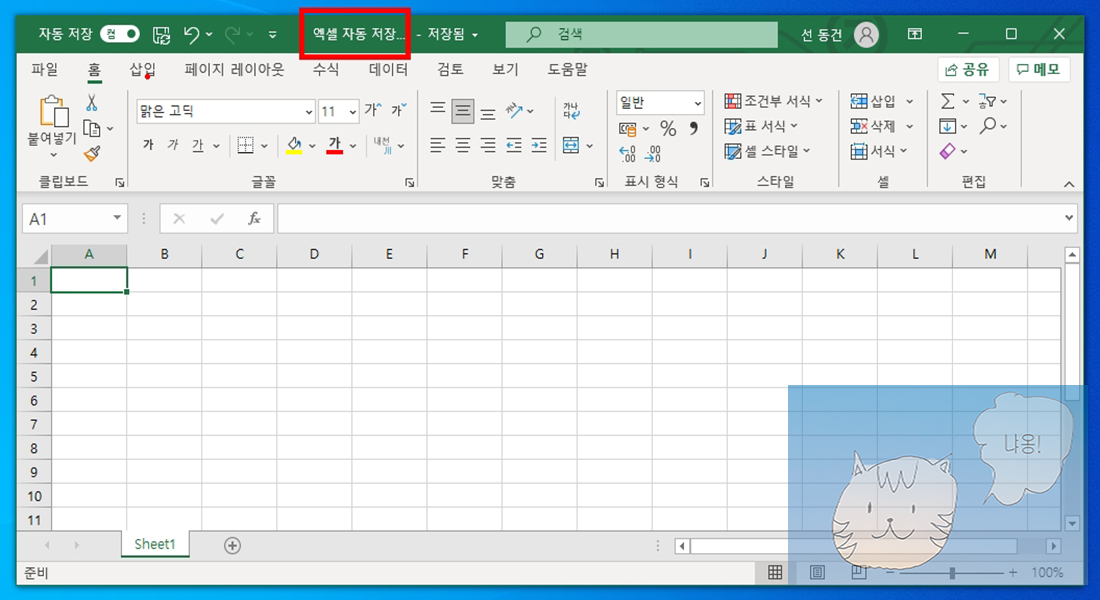1100x600 pixels.
Task: Click the Increase Font Size icon
Action: (373, 110)
